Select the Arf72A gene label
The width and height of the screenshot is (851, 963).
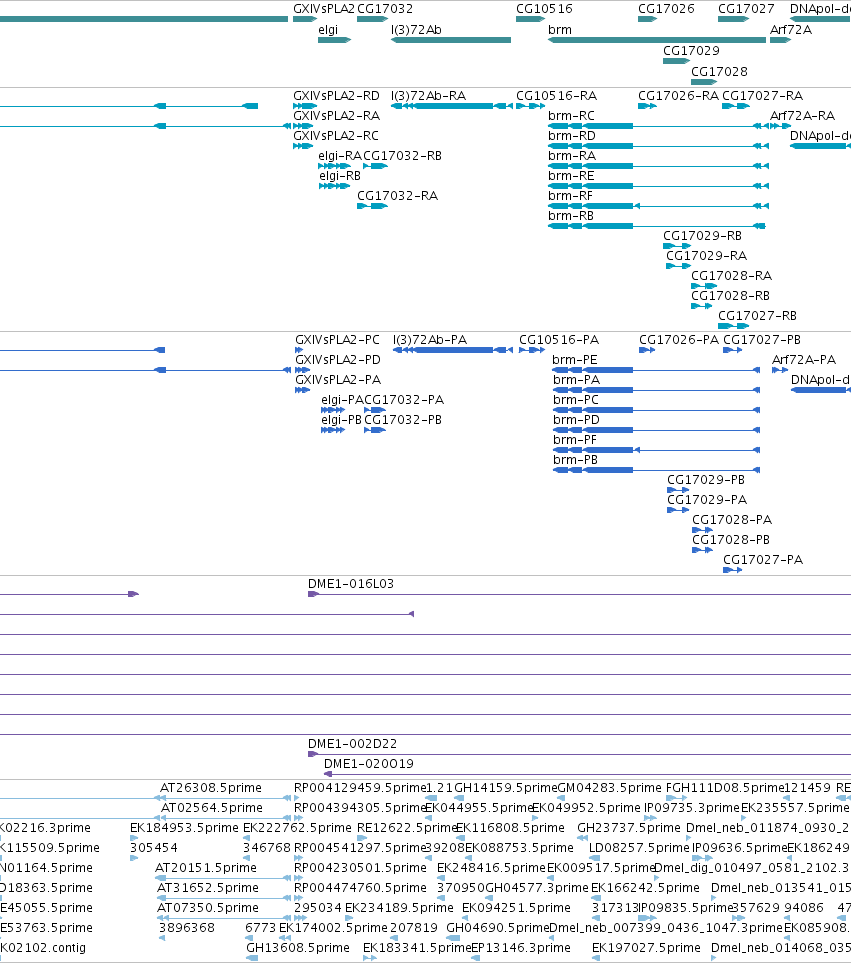791,29
